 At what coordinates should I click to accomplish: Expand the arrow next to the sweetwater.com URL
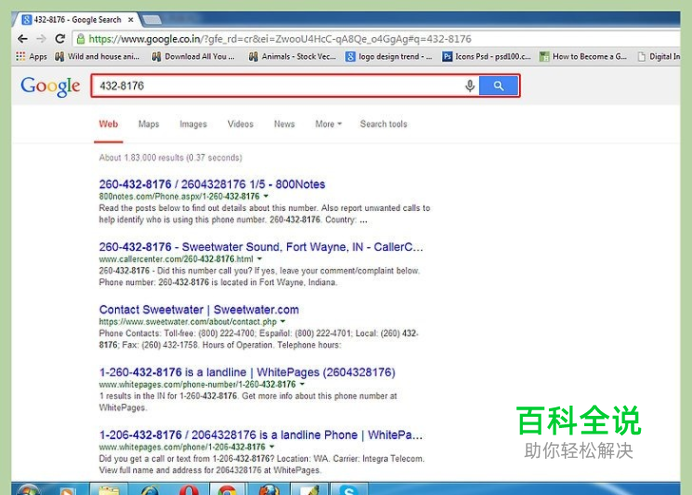click(x=283, y=321)
